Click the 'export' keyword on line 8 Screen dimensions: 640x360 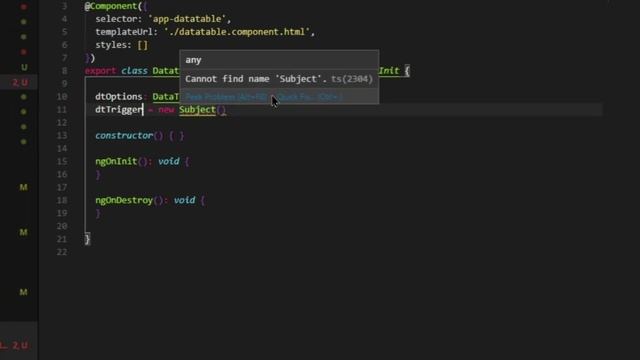pos(100,71)
